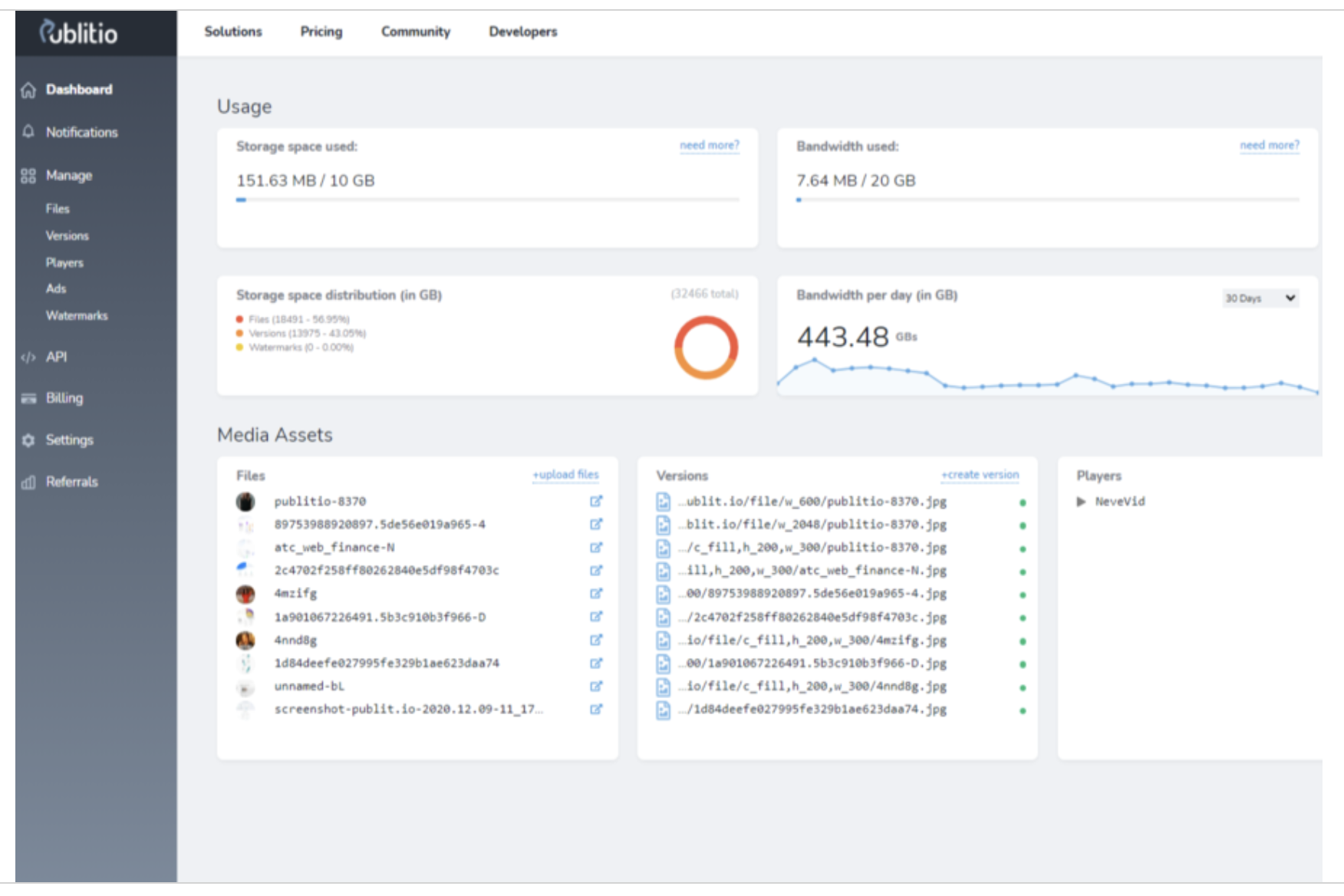Click the +create version link
Viewport: 1344px width, 896px height.
[x=980, y=475]
